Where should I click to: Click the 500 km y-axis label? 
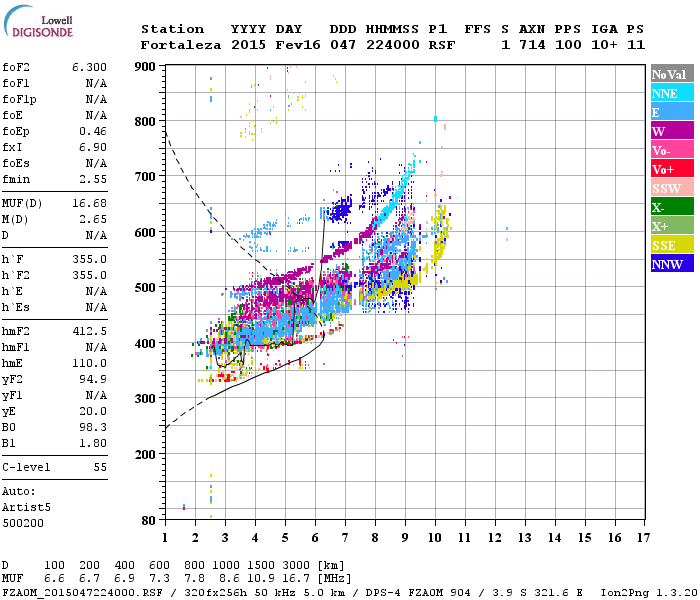tap(145, 288)
